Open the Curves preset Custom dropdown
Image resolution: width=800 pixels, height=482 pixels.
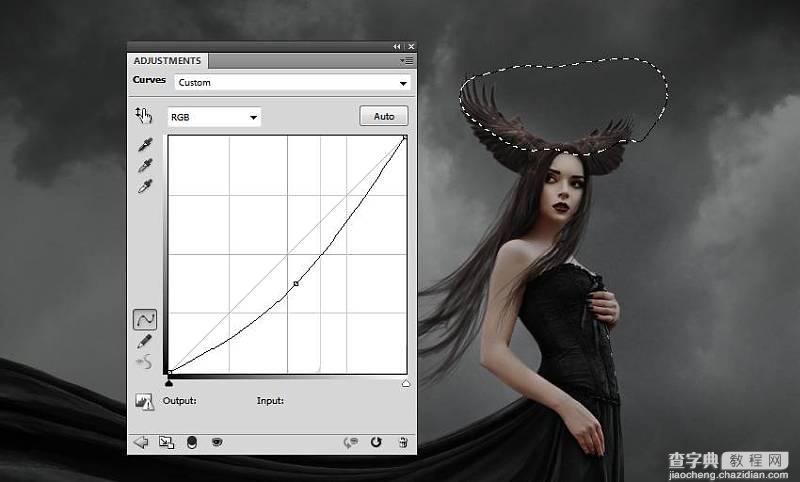coord(292,83)
